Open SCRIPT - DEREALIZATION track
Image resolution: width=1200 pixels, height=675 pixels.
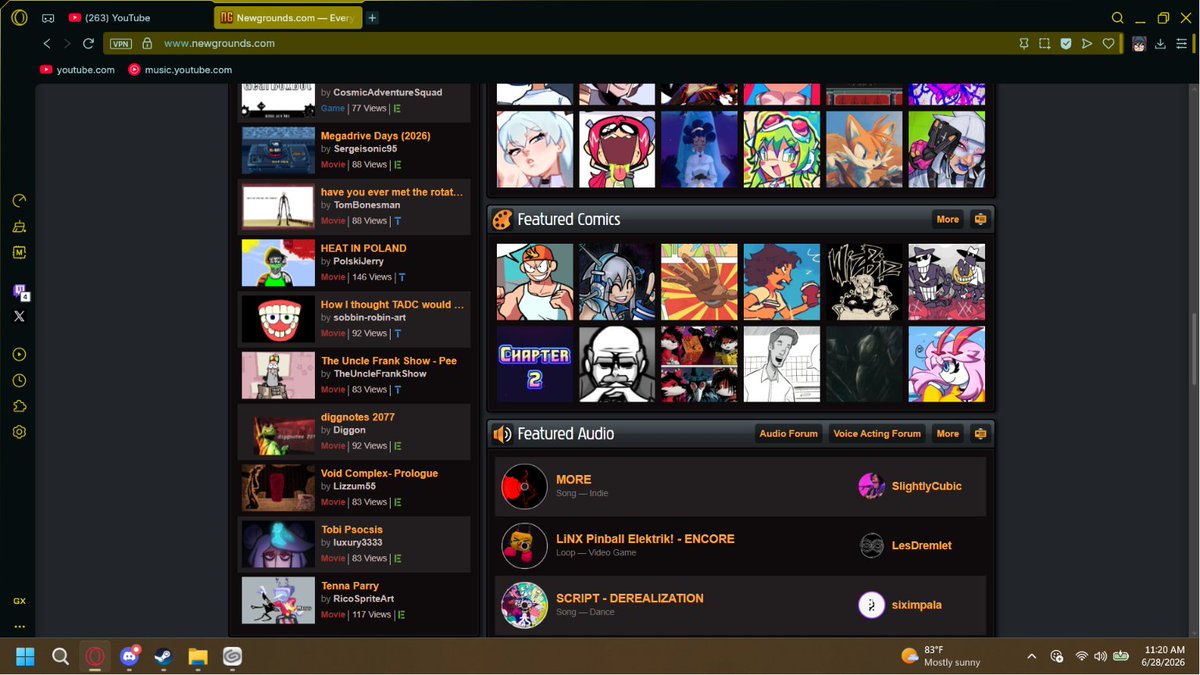629,598
